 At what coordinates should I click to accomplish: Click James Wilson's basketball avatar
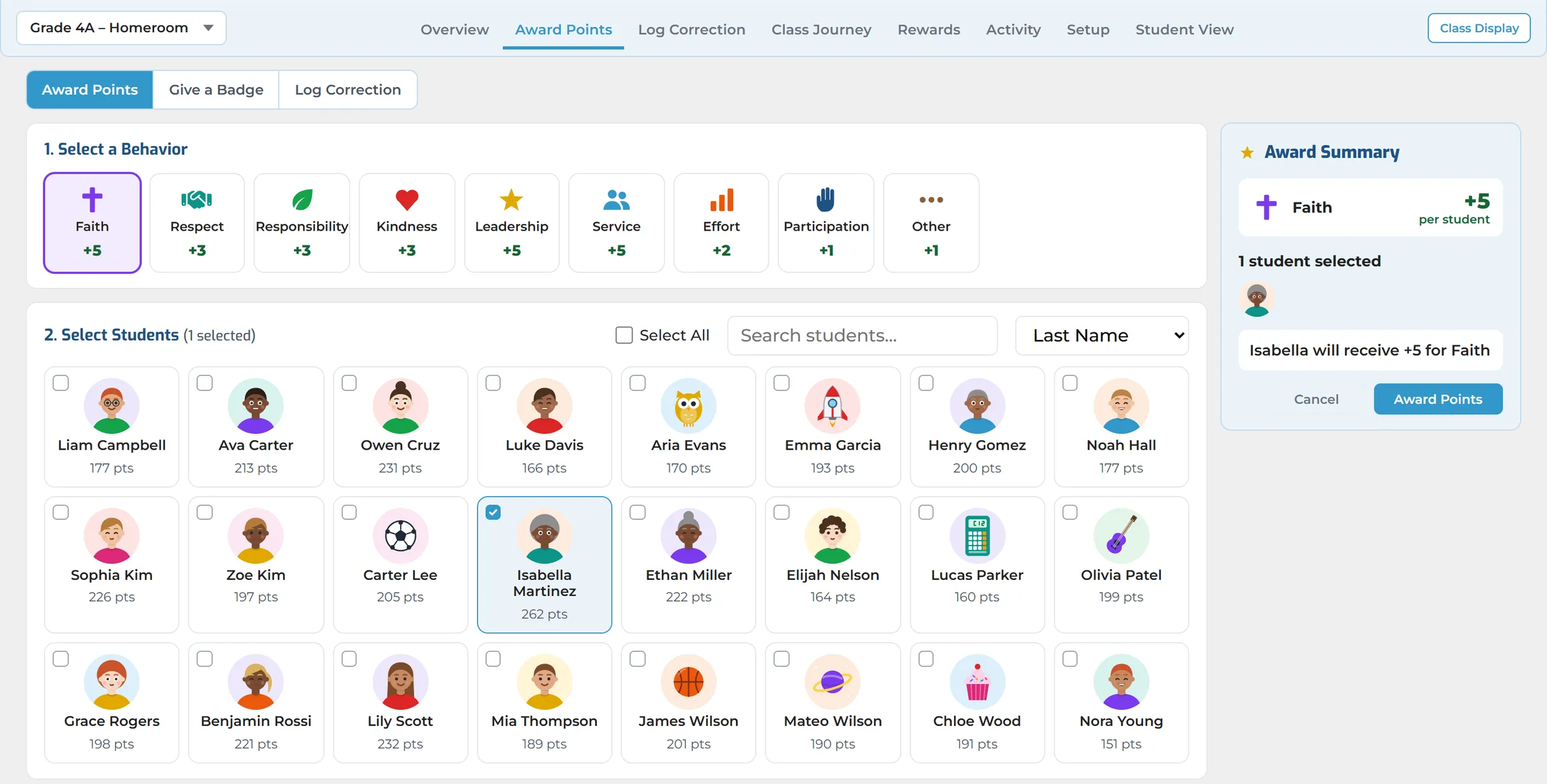coord(688,682)
